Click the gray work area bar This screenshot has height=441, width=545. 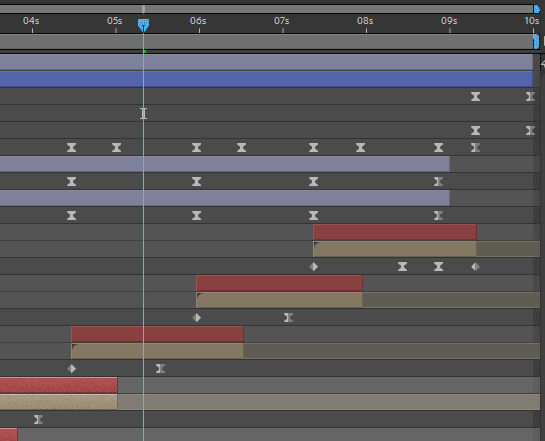pyautogui.click(x=266, y=41)
